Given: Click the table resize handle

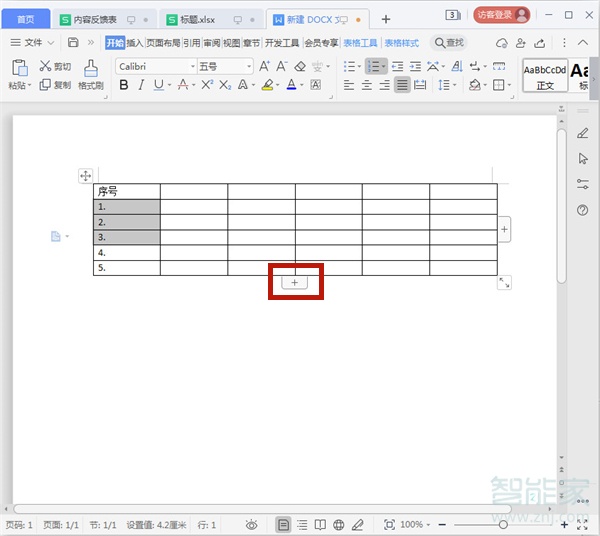Looking at the screenshot, I should (504, 283).
